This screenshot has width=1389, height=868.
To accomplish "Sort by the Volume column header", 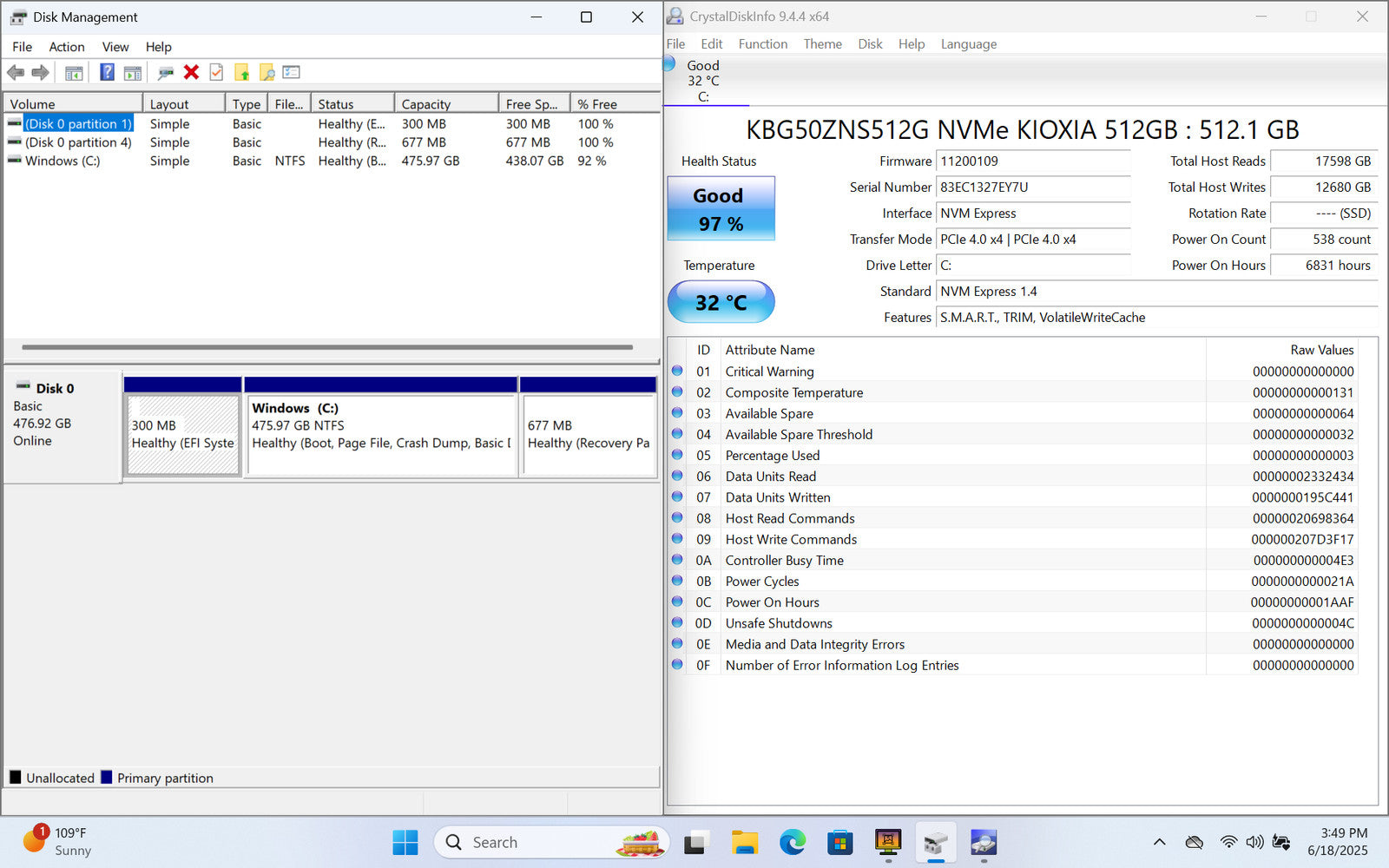I will tap(74, 103).
